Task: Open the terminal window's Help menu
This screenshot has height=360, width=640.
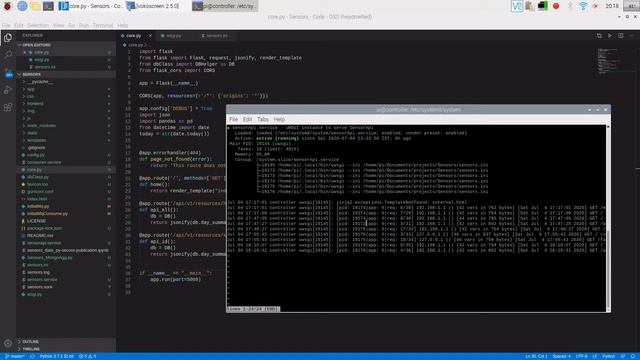Action: [279, 120]
